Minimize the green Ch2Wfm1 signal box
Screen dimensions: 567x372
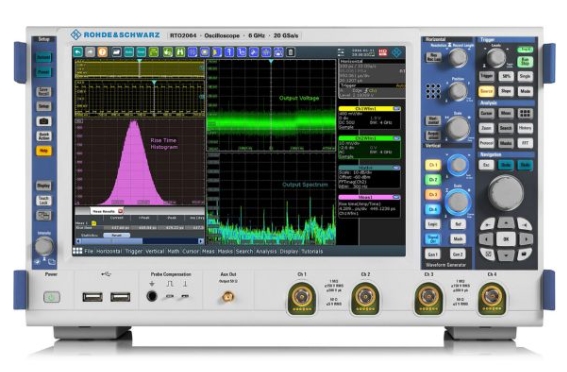point(397,138)
